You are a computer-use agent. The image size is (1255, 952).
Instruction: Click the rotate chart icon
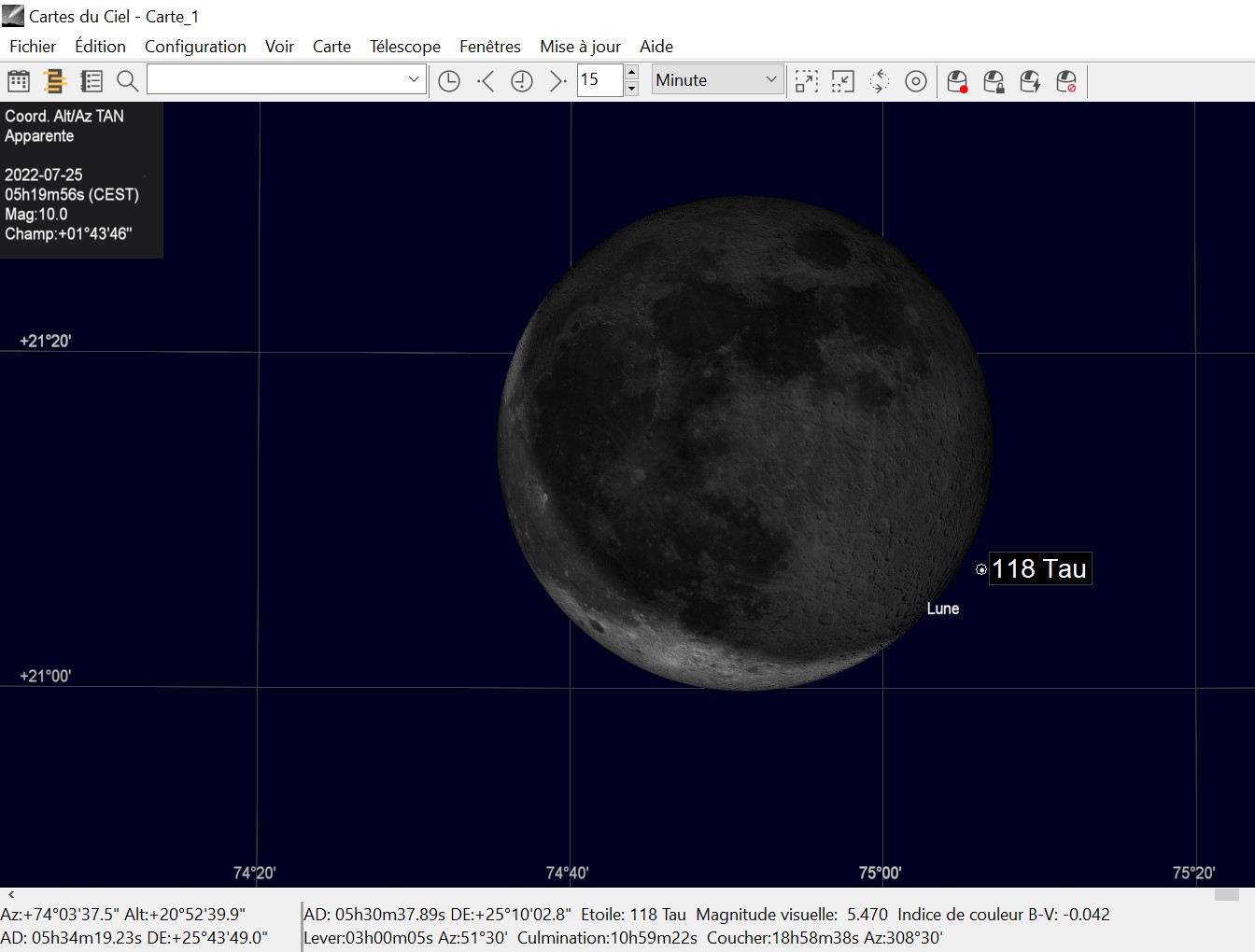[x=879, y=81]
